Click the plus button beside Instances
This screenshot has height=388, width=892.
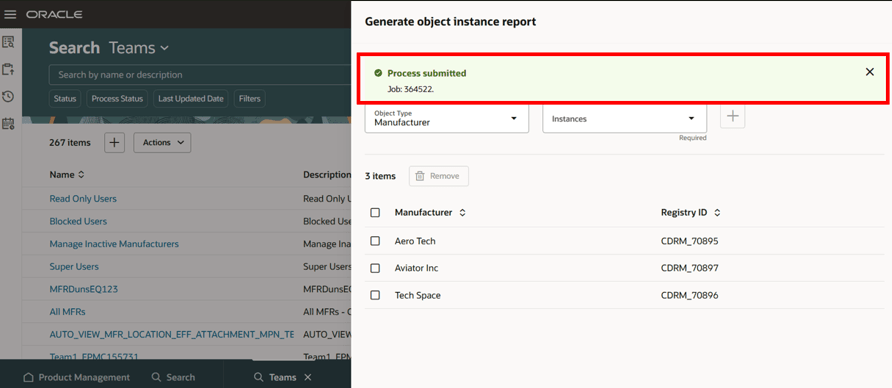733,116
